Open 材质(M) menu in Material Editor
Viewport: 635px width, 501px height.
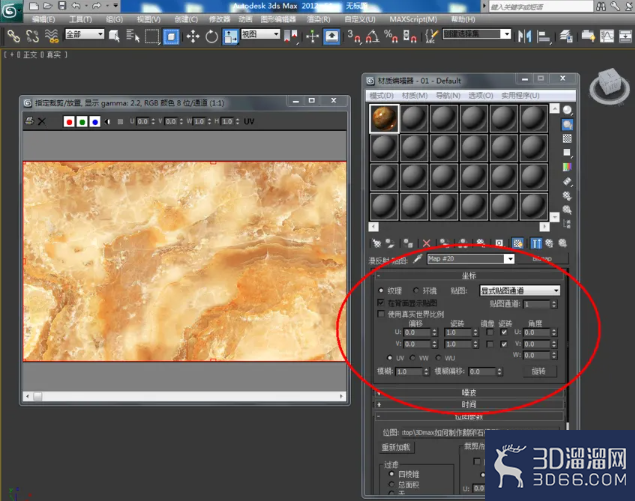415,96
